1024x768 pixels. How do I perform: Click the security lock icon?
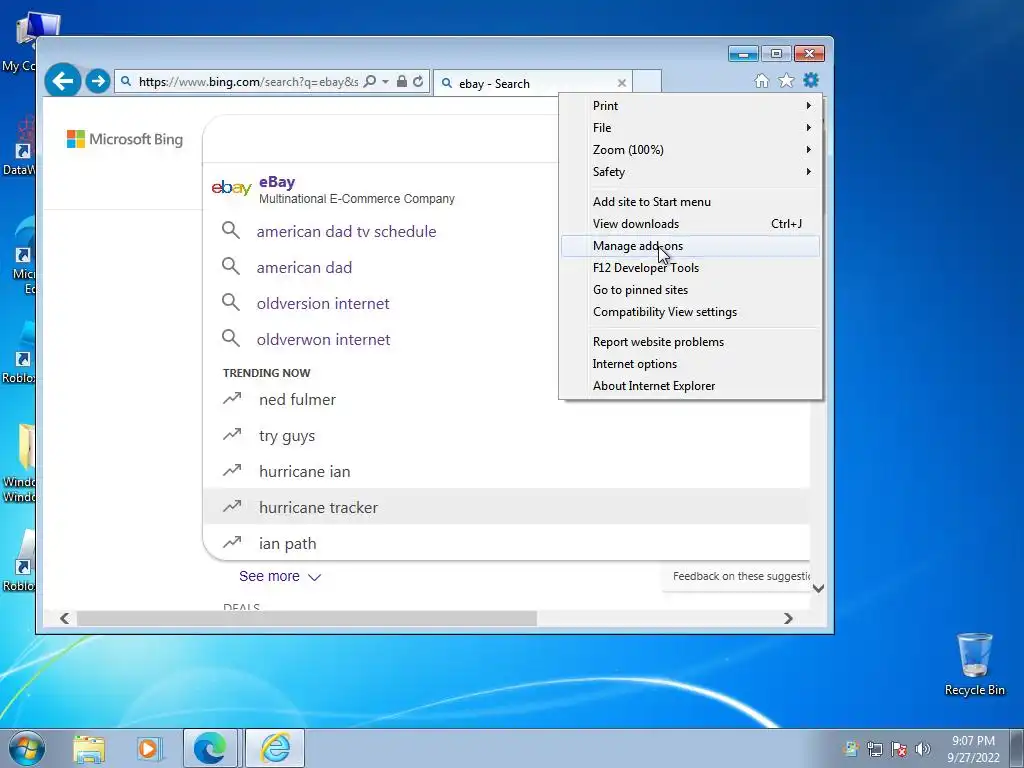(402, 82)
